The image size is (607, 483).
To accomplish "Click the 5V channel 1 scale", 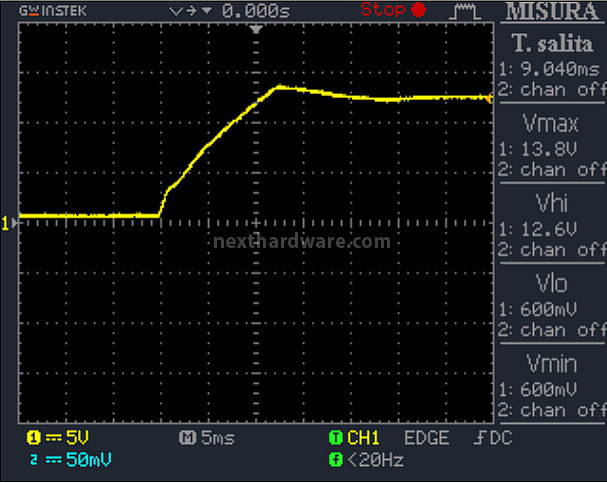I will pos(77,437).
